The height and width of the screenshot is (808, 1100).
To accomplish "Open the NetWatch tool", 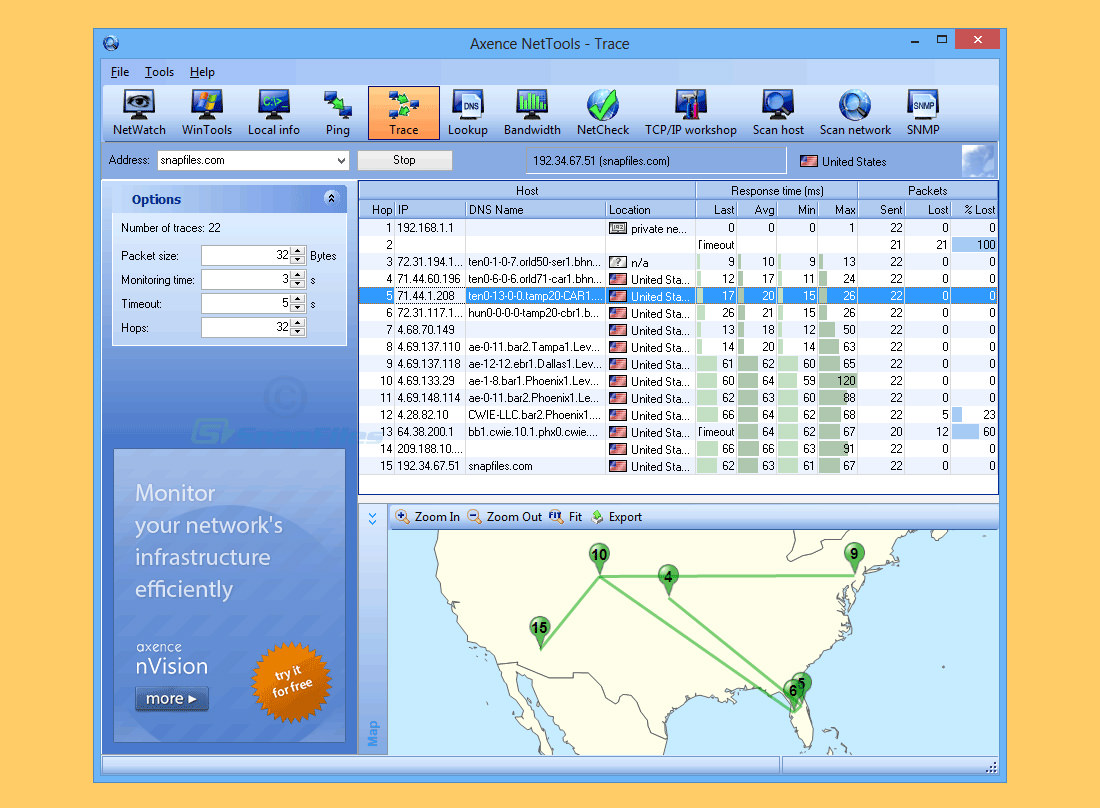I will point(138,111).
